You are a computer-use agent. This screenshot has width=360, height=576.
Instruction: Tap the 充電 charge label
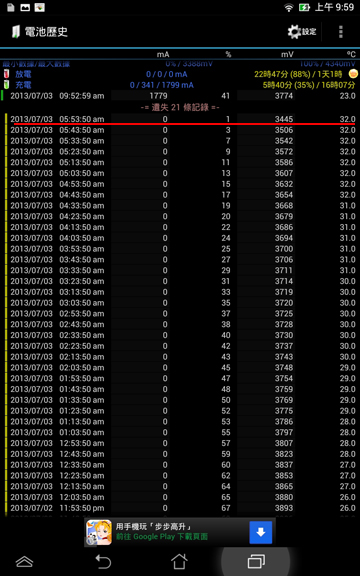[23, 85]
